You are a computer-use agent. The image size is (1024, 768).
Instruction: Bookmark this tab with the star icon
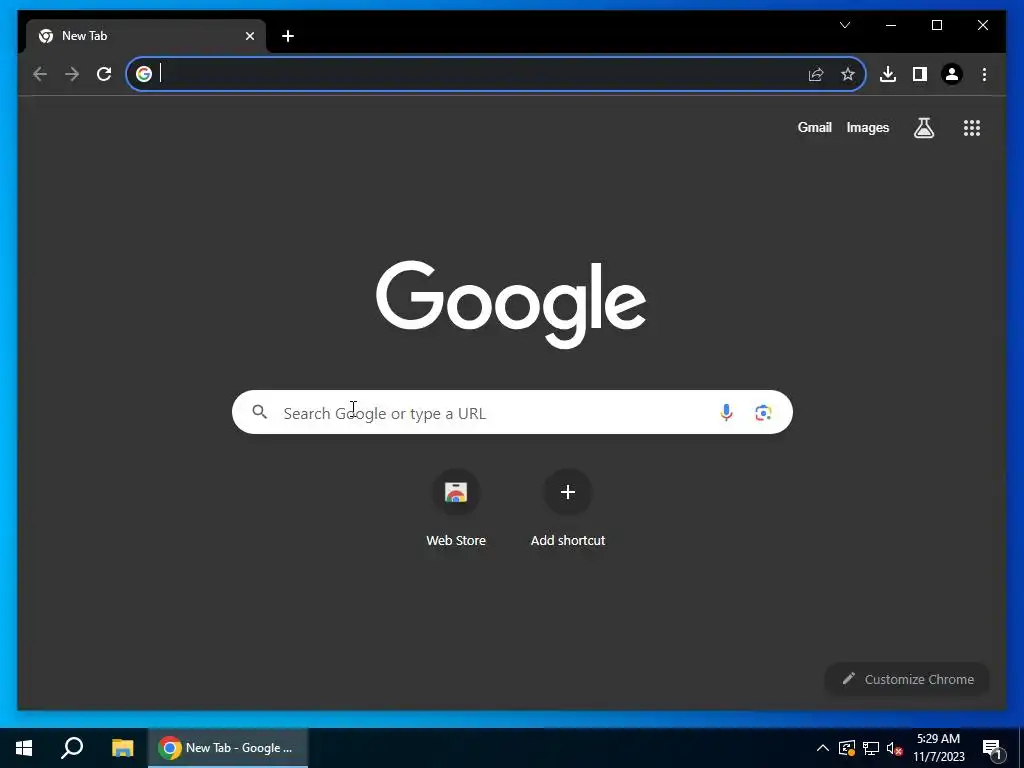[x=848, y=74]
